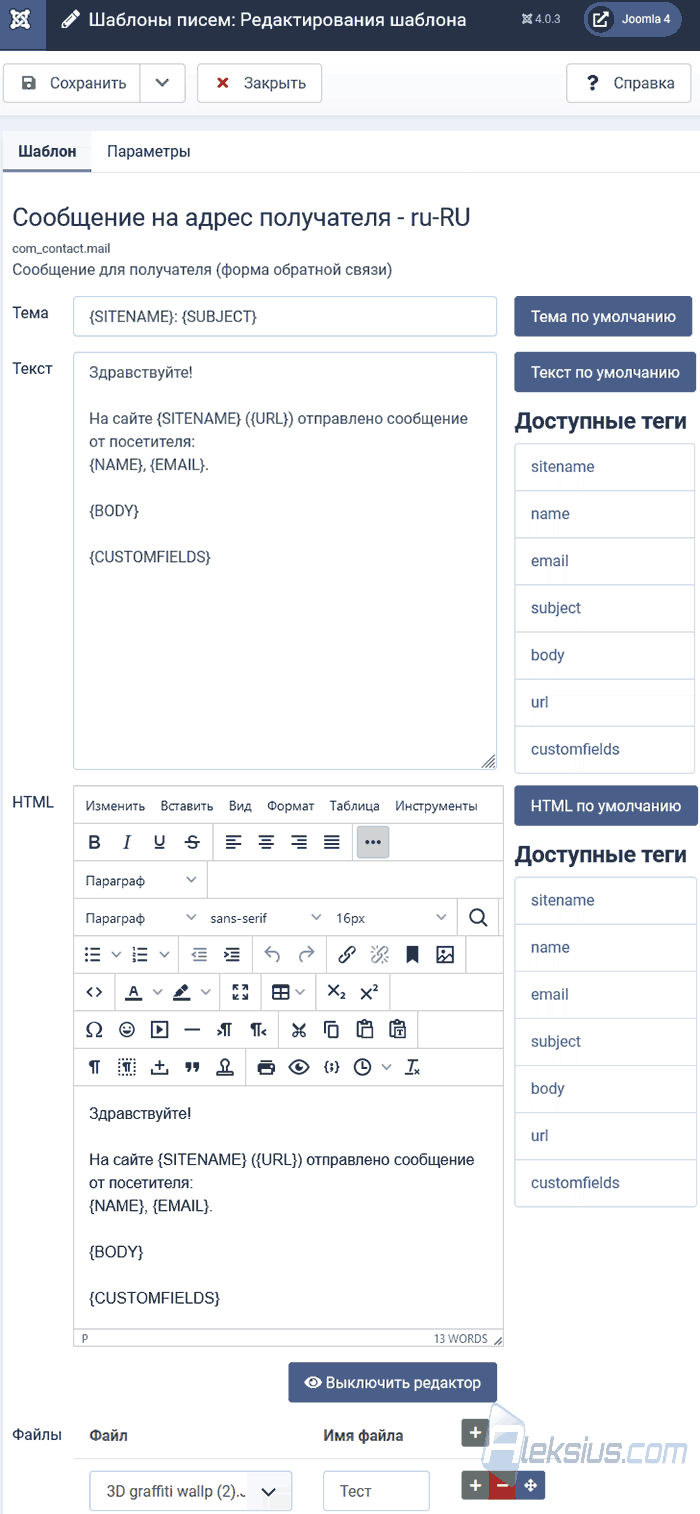Paste as text clipboard icon
This screenshot has width=700, height=1514.
397,1029
